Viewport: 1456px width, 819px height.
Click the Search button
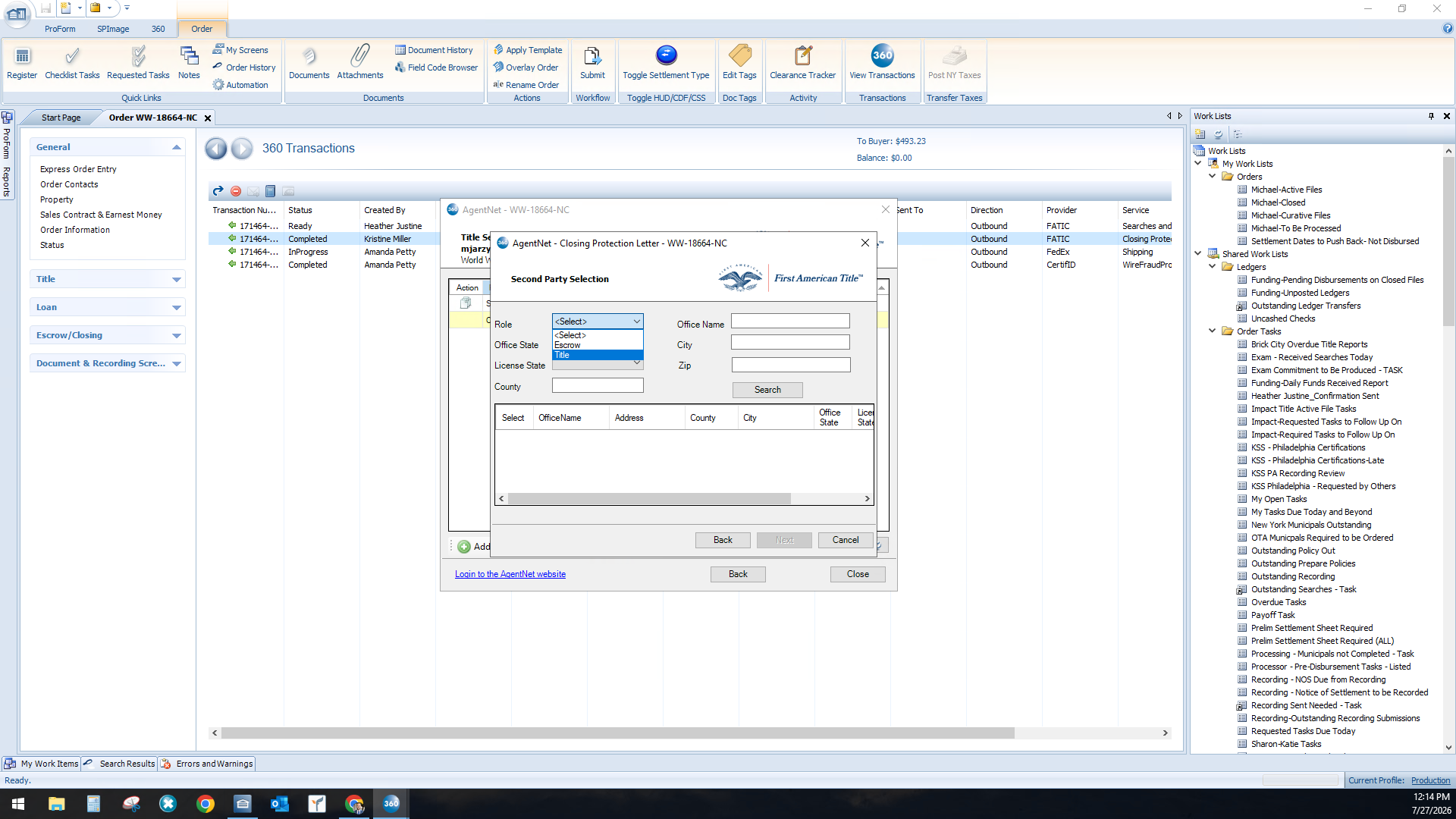[x=767, y=390]
